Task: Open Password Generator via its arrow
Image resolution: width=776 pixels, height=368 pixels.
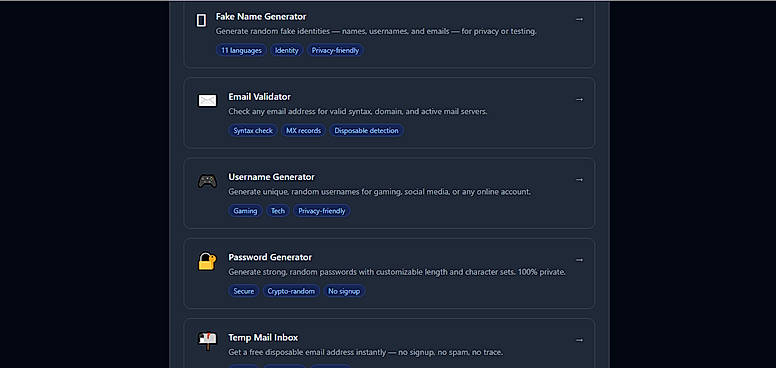Action: [x=580, y=260]
